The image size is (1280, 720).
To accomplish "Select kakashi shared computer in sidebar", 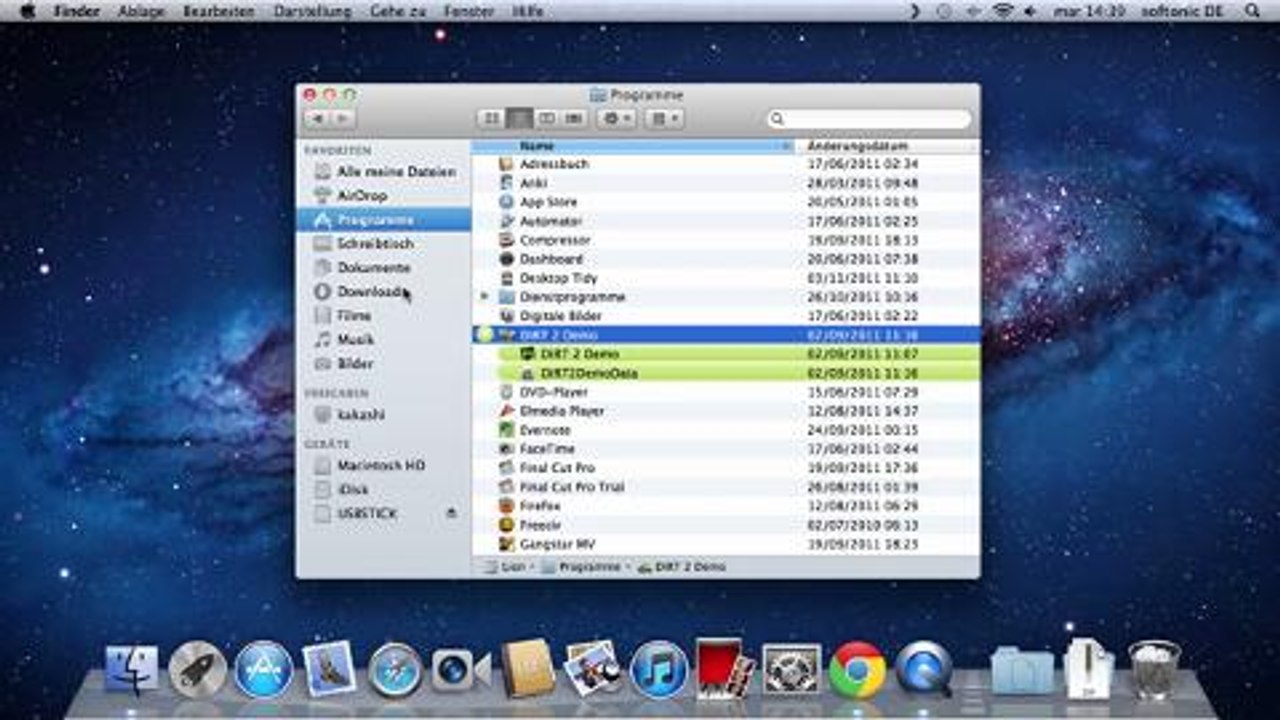I will click(384, 414).
